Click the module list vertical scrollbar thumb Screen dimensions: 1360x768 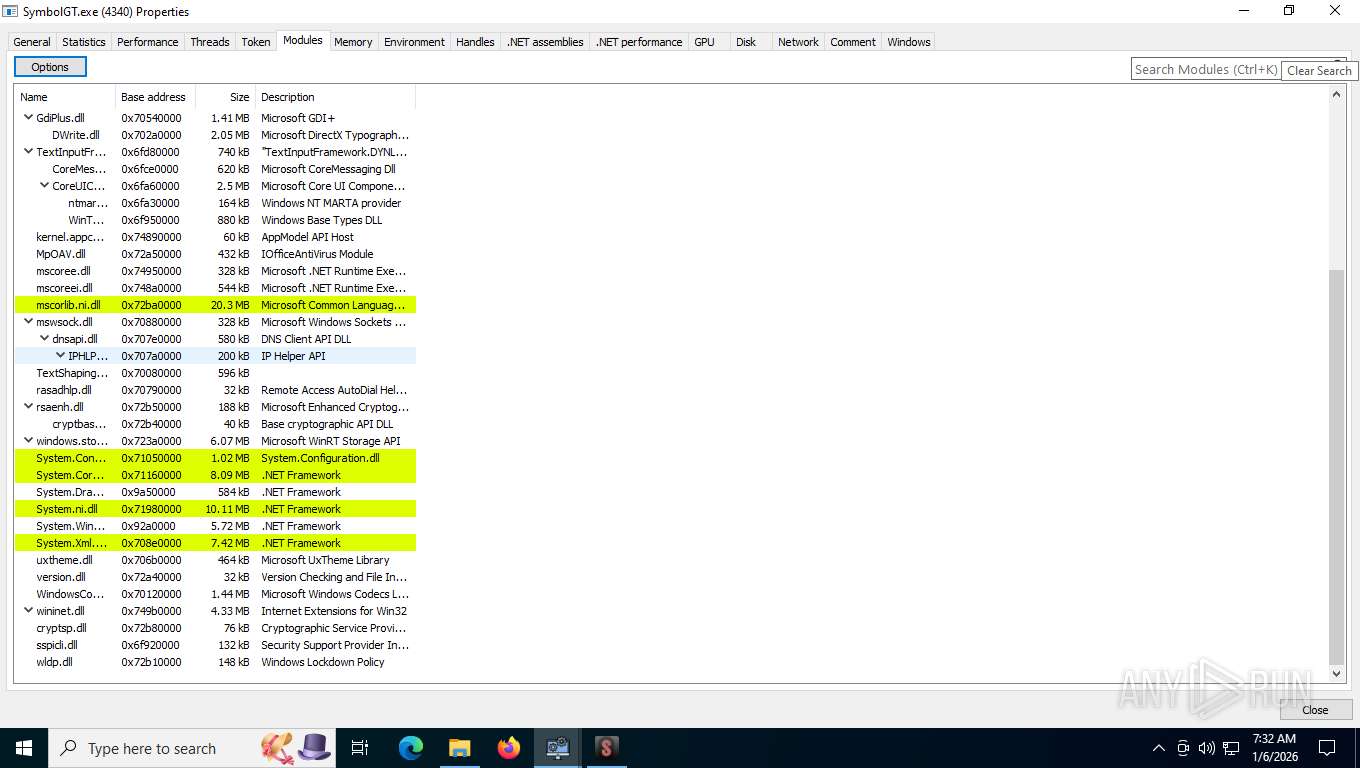tap(1337, 467)
